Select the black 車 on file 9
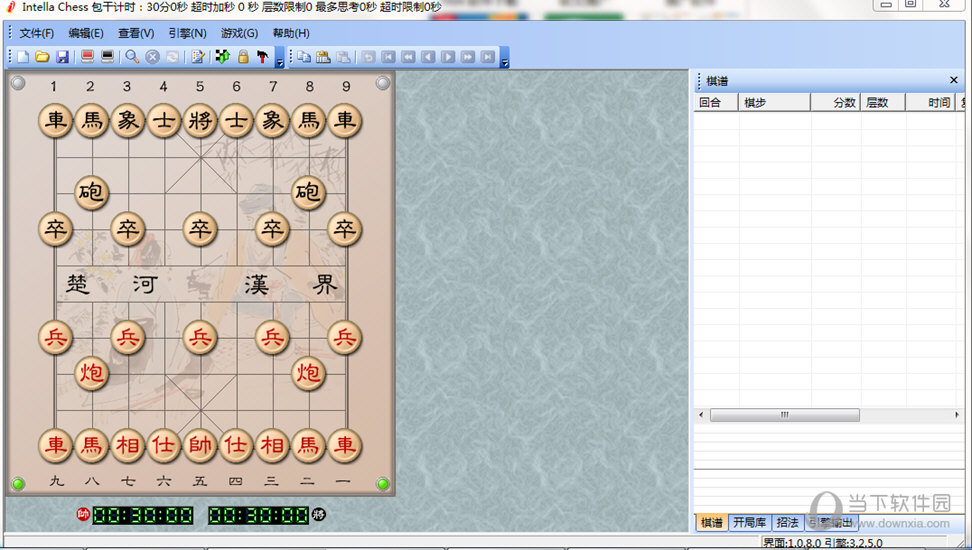The image size is (972, 550). (345, 120)
